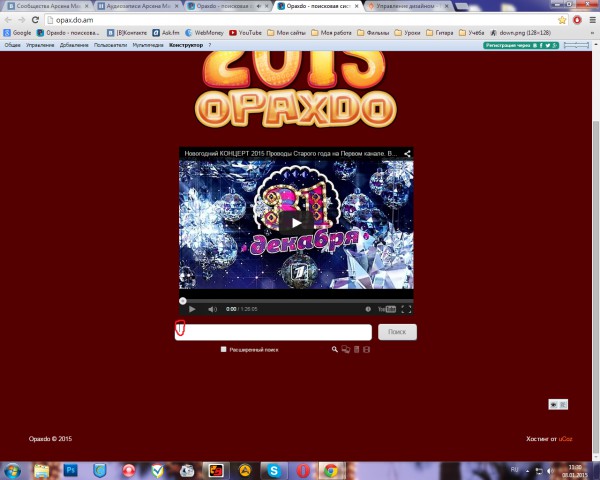Open the Мультимедиа admin menu
Screen dimensions: 600x480
pyautogui.click(x=148, y=45)
